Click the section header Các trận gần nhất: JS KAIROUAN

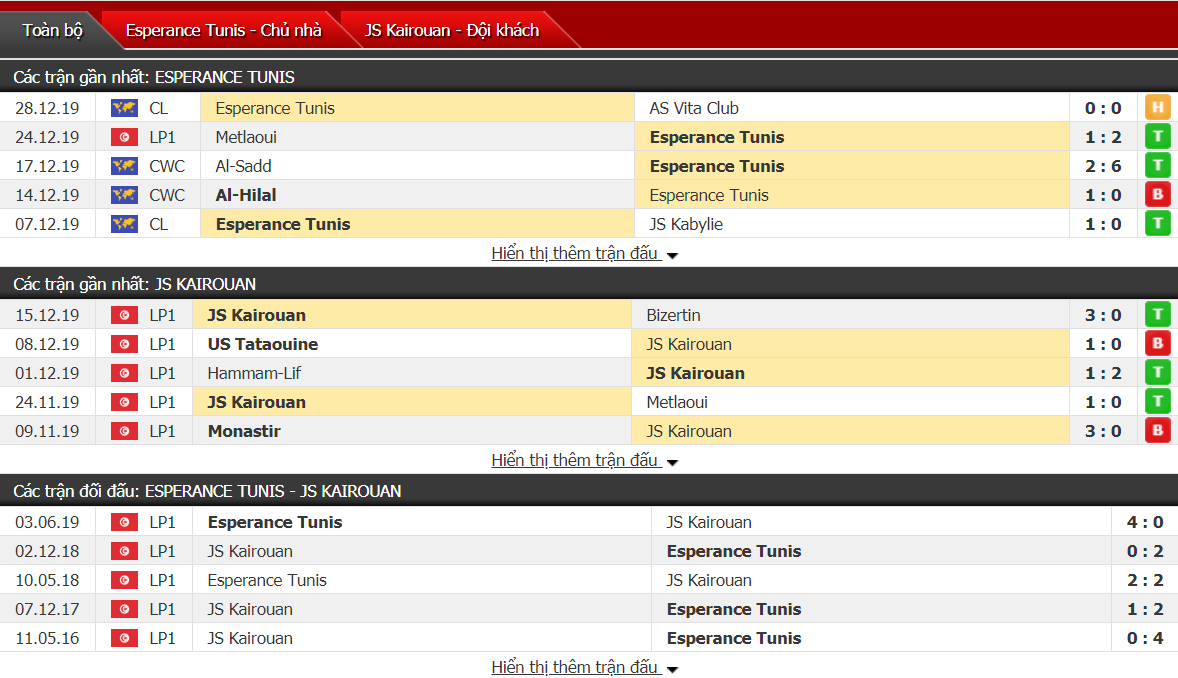pyautogui.click(x=589, y=283)
